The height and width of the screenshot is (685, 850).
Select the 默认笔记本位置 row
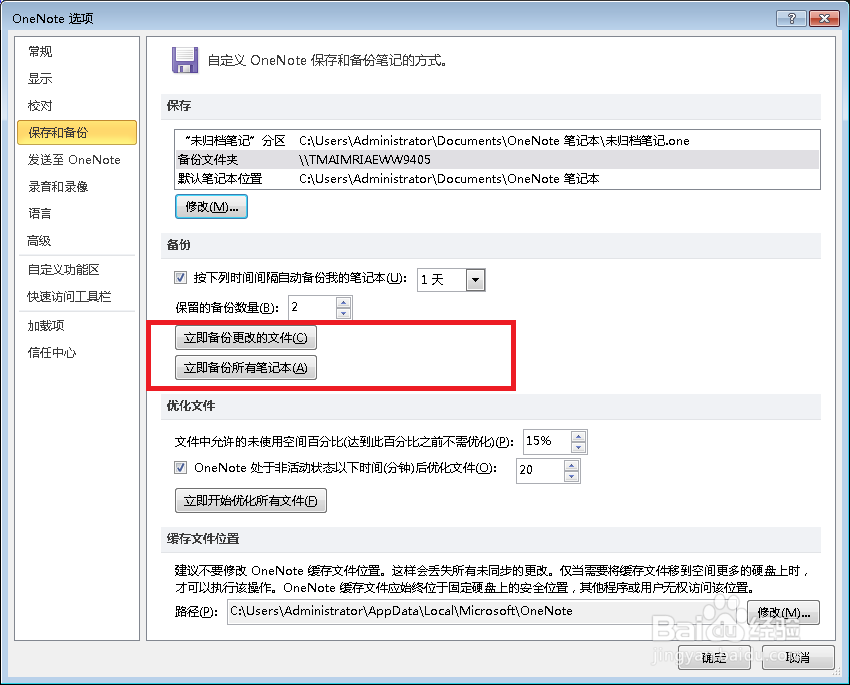click(497, 179)
